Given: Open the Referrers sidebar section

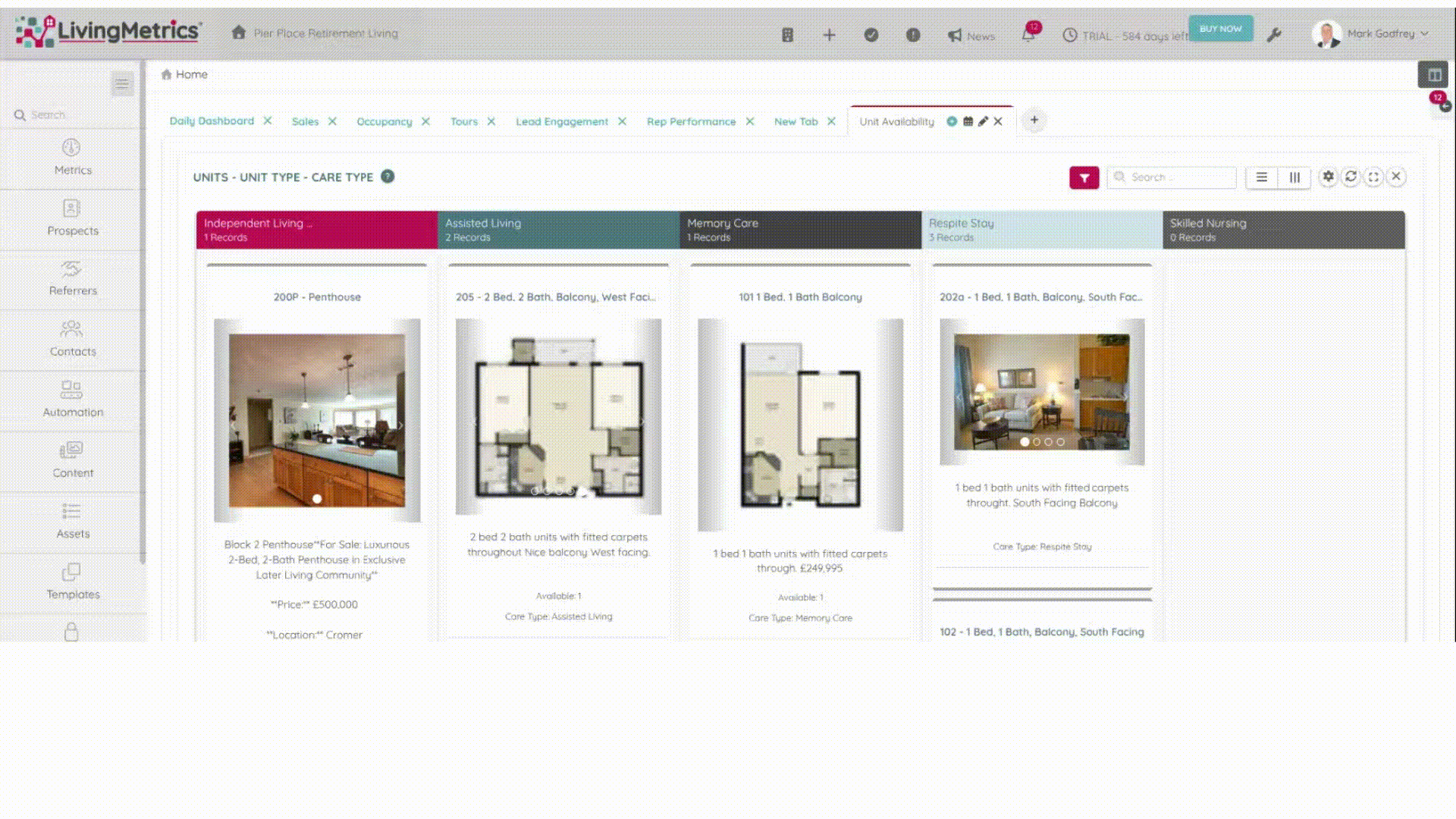Looking at the screenshot, I should click(x=72, y=278).
